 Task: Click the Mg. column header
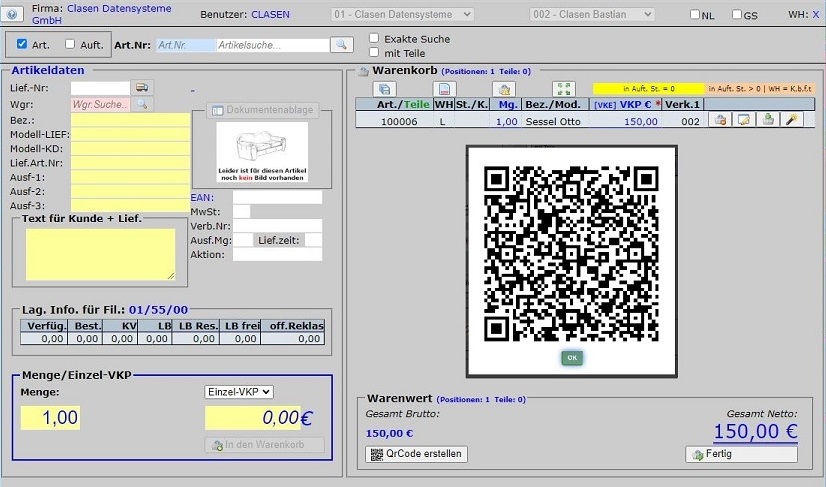[x=508, y=104]
